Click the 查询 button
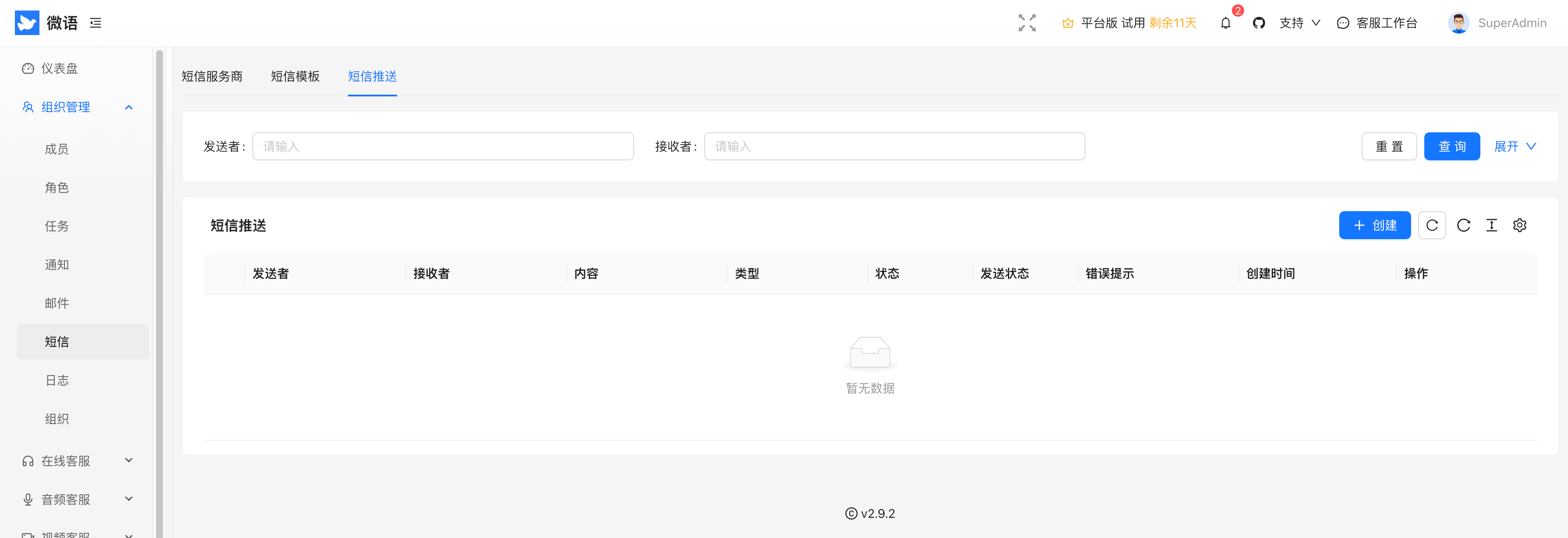This screenshot has height=538, width=1568. tap(1452, 147)
